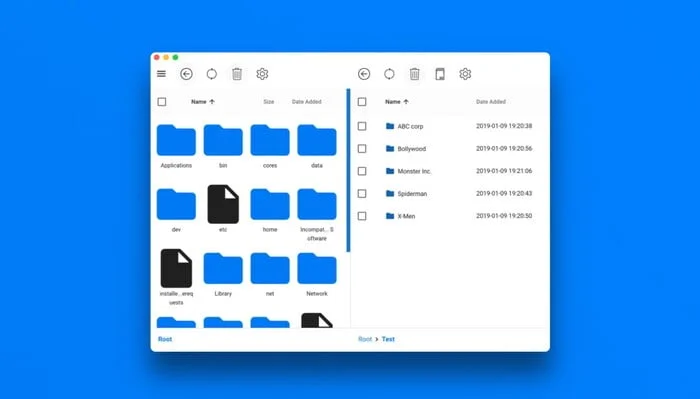This screenshot has width=700, height=399.
Task: Click the date 2019-01-09 19:21:06
Action: (x=504, y=170)
